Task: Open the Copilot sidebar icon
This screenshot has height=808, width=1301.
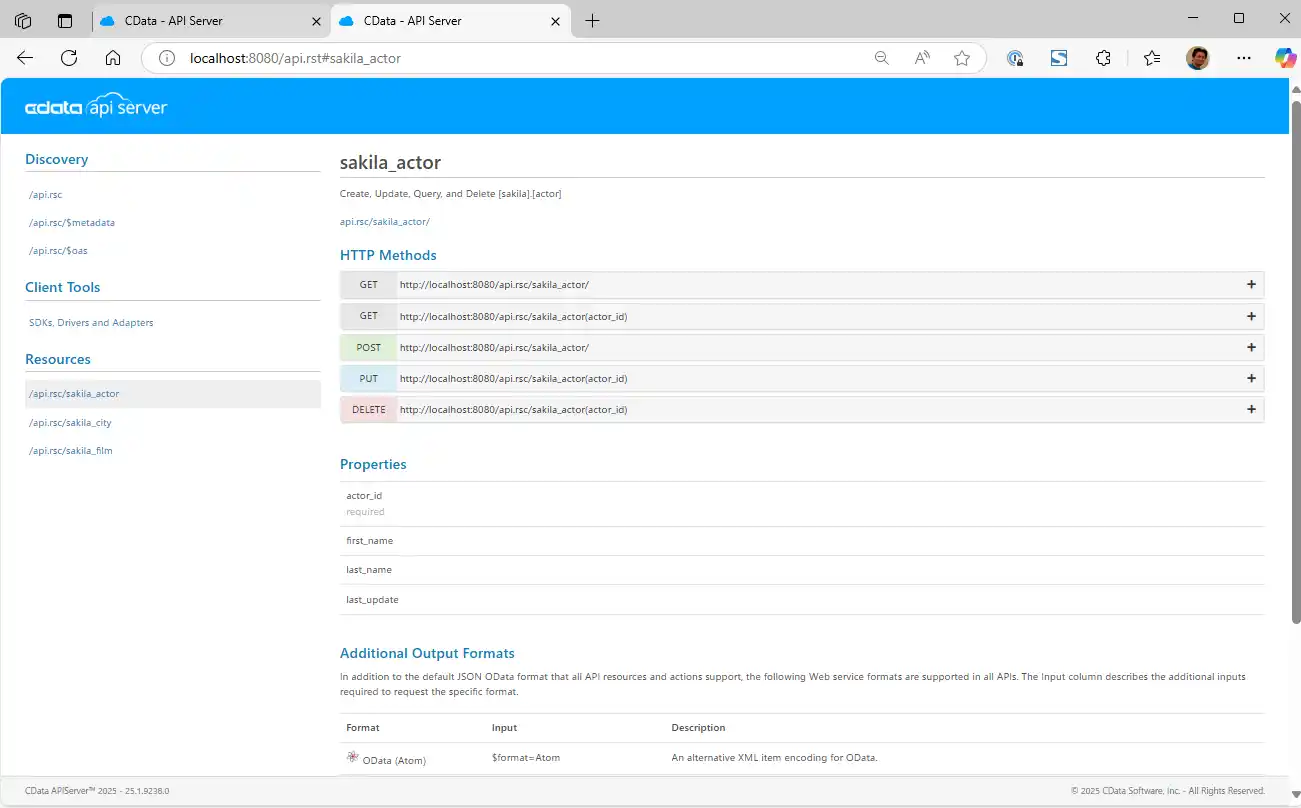Action: [1285, 58]
